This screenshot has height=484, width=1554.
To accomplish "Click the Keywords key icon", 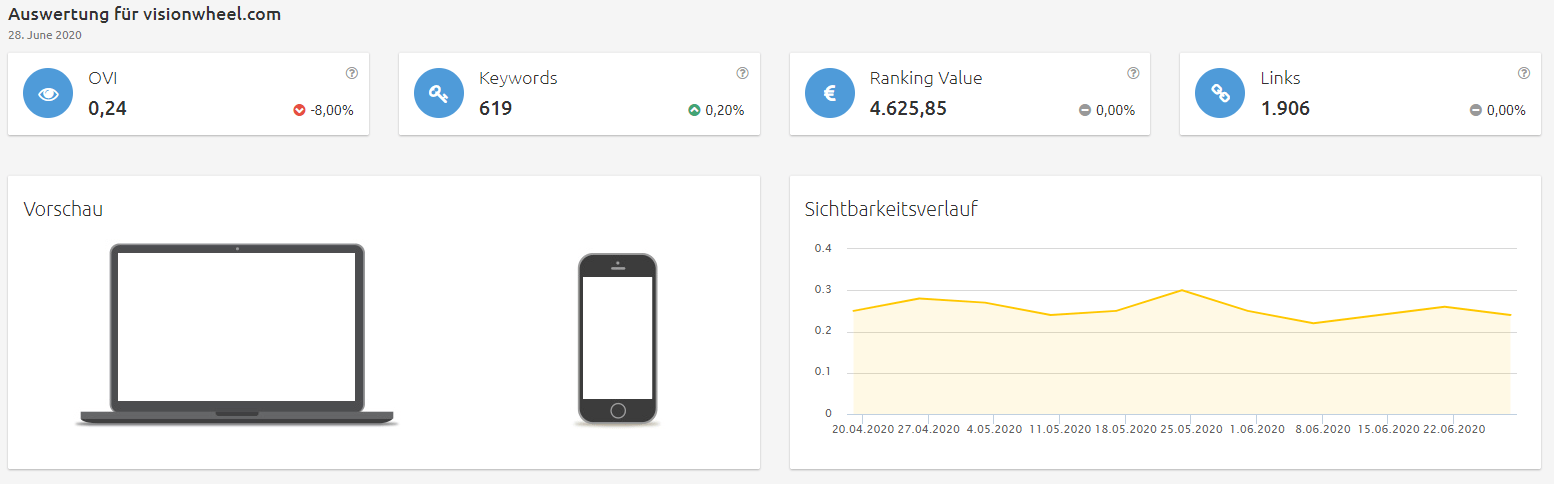I will pos(439,93).
